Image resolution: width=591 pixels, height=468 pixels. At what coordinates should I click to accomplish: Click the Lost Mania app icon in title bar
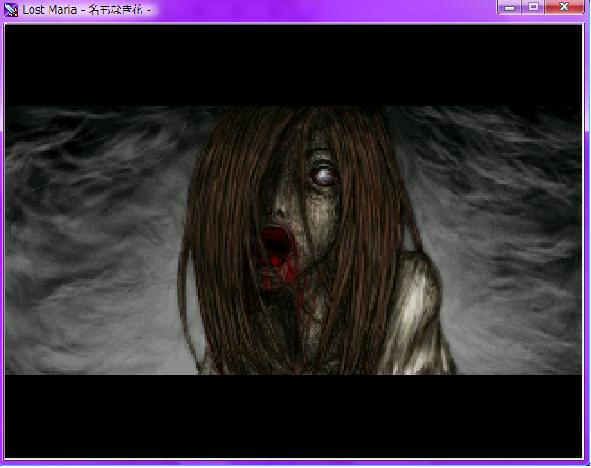(11, 9)
